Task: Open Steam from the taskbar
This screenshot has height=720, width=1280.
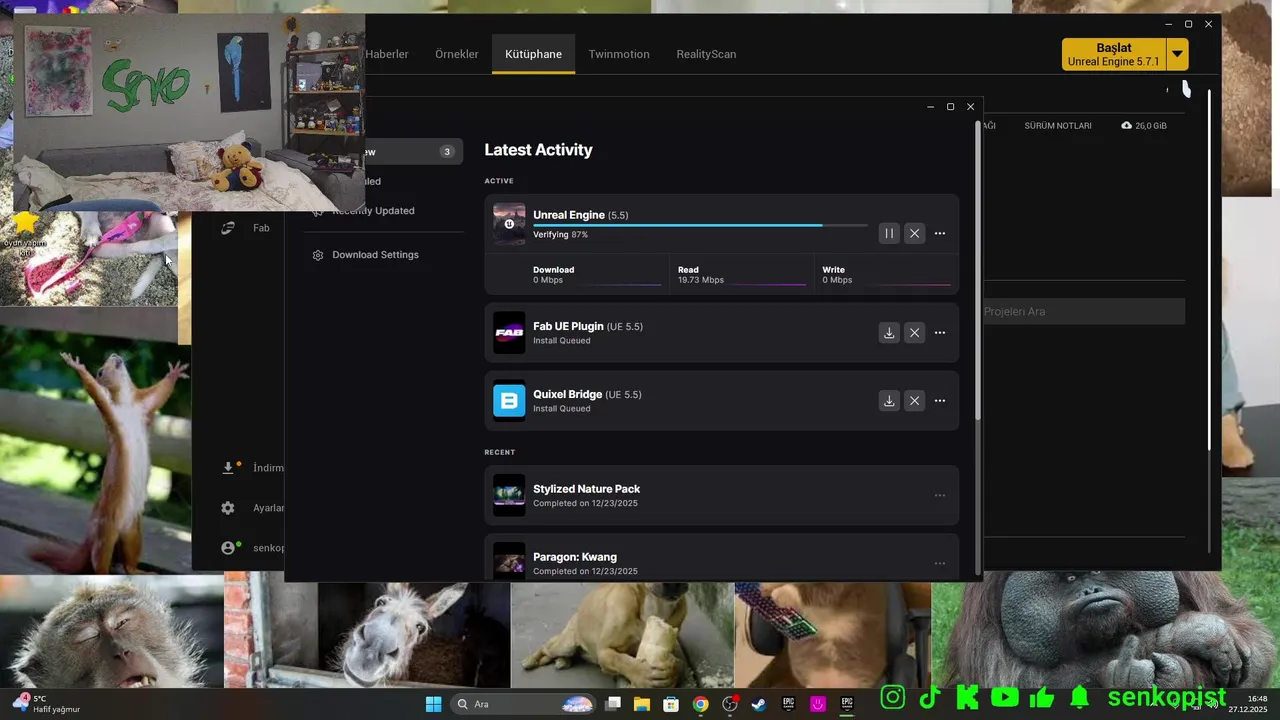Action: 759,704
